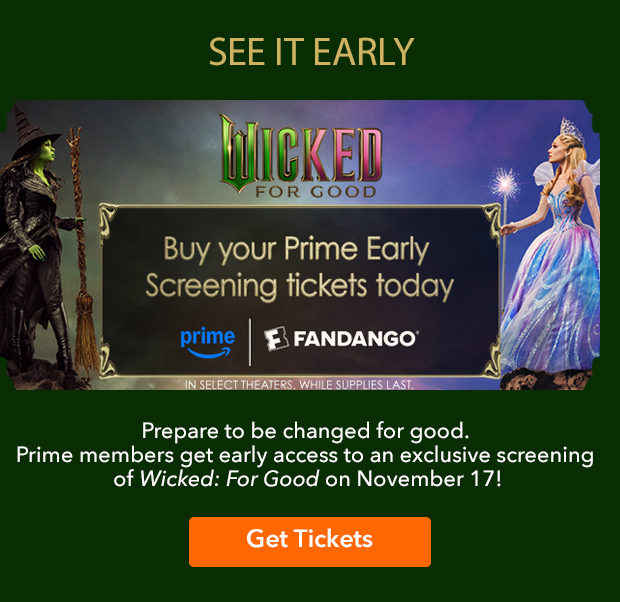Click the Fandango logo icon
Viewport: 620px width, 602px height.
pos(276,339)
